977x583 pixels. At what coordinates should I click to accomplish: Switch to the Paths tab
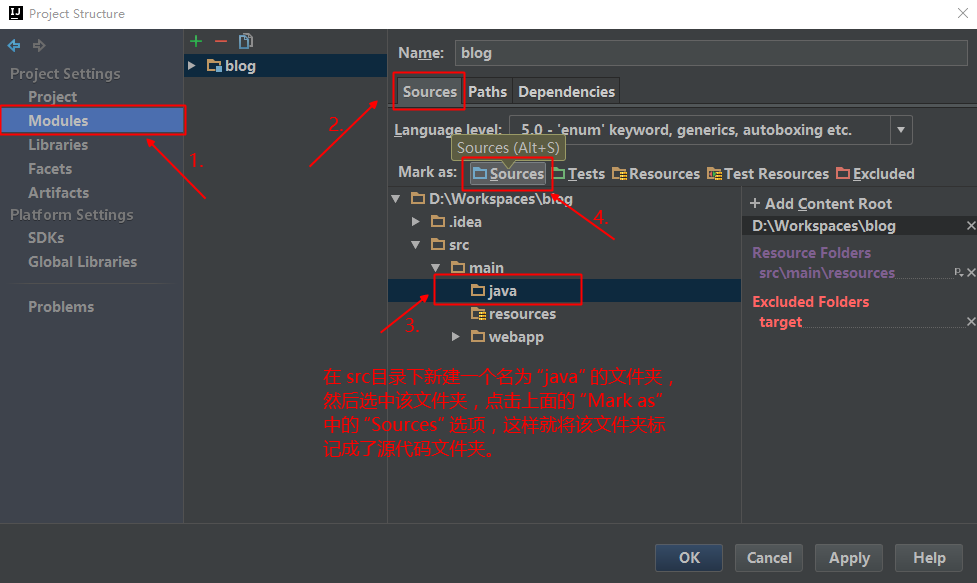tap(488, 92)
